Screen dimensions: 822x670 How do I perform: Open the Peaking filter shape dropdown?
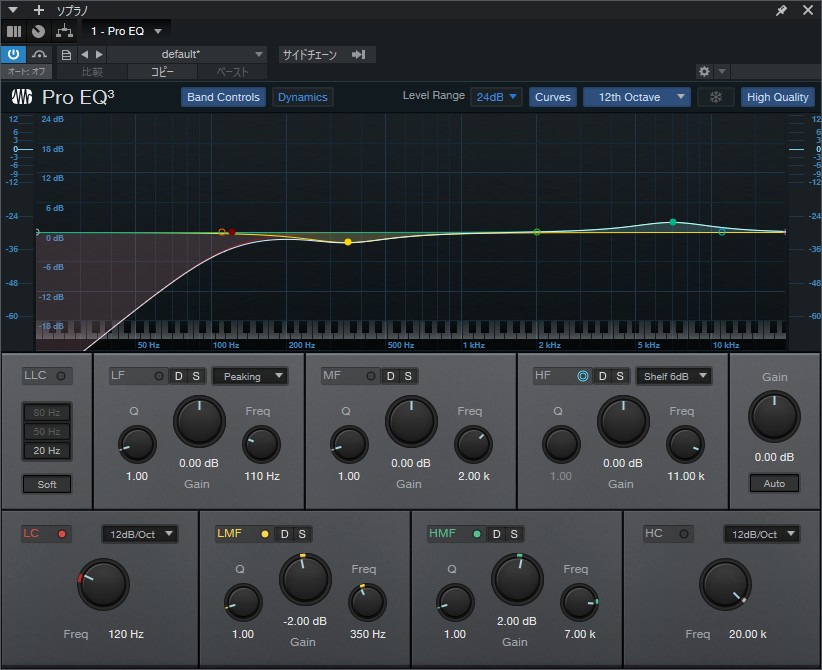click(x=250, y=376)
